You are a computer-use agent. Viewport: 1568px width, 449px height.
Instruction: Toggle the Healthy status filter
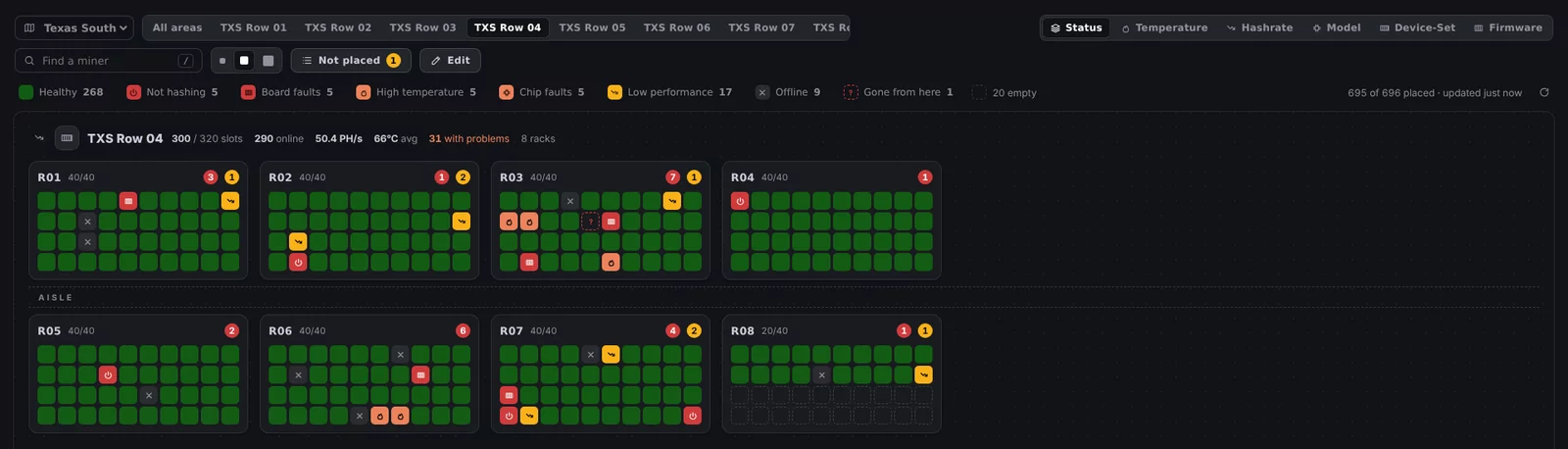click(x=61, y=92)
